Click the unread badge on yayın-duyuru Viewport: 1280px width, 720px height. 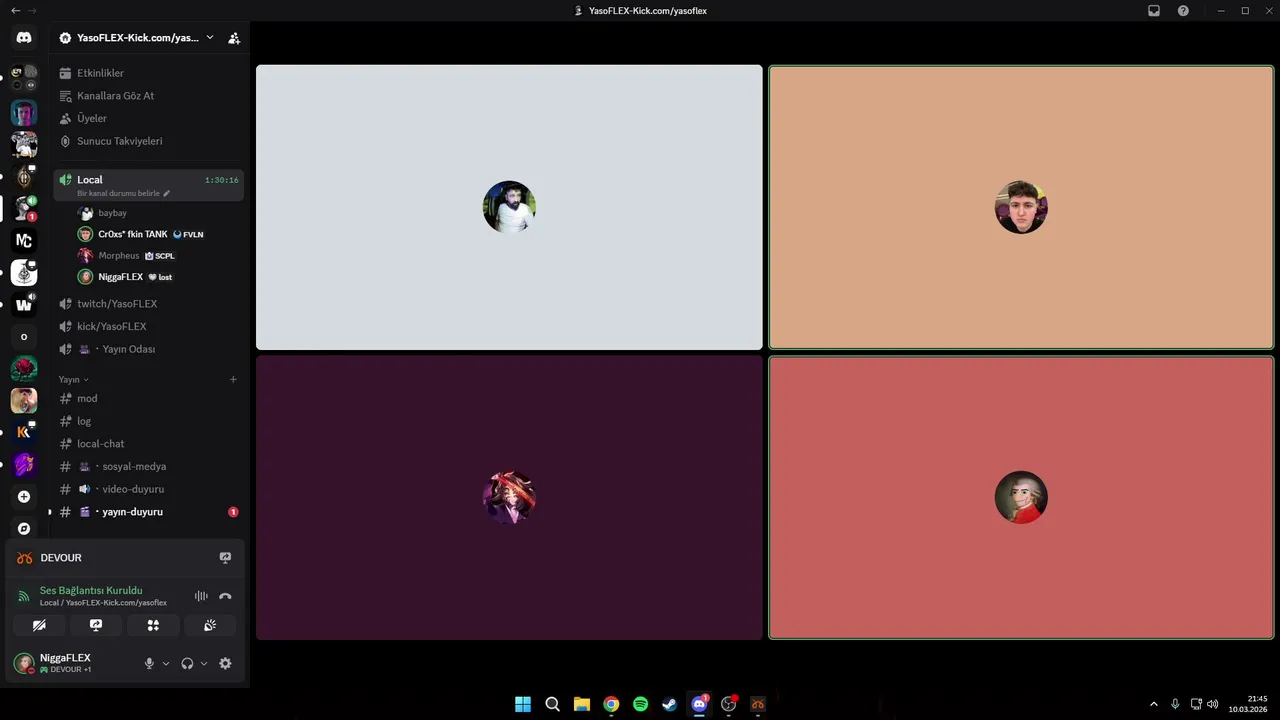coord(233,512)
